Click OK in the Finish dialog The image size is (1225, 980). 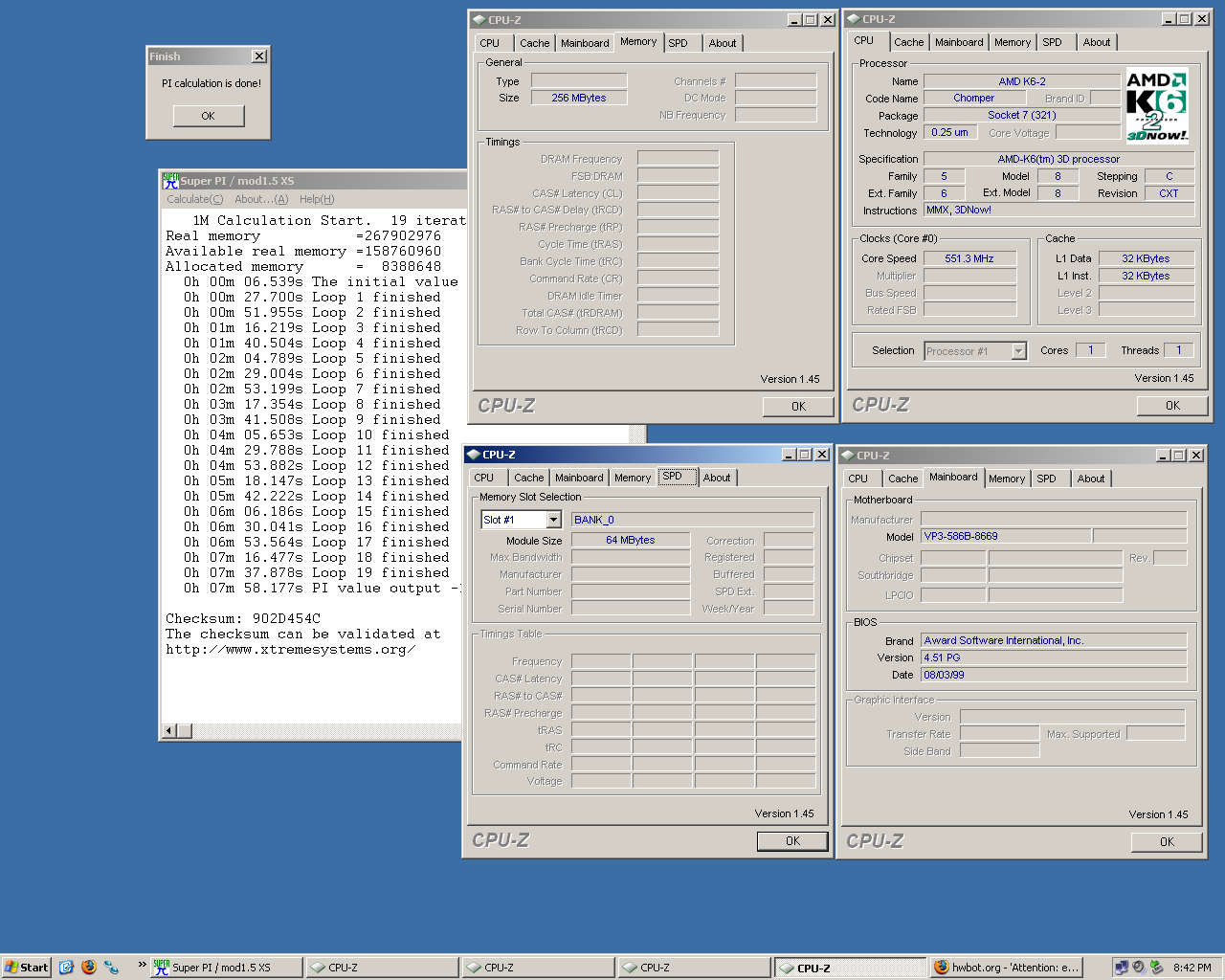[x=208, y=116]
